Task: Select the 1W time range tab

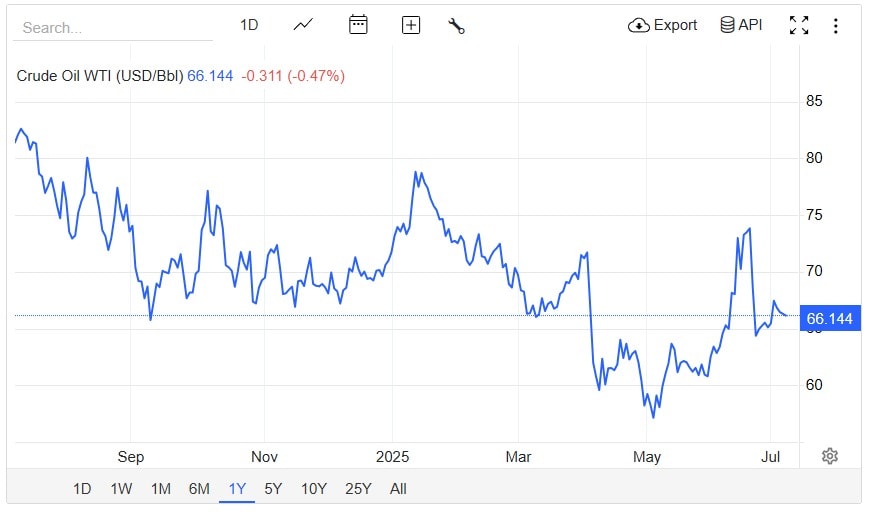Action: (x=121, y=489)
